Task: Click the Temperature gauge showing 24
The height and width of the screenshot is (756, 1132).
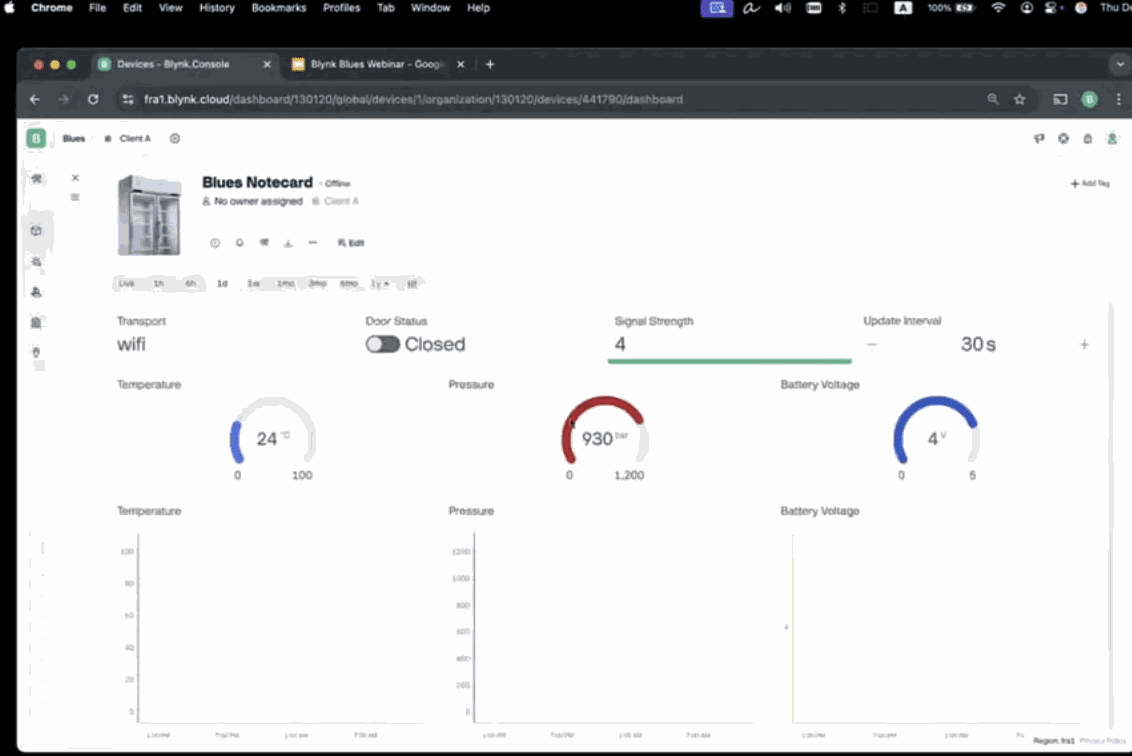Action: point(272,432)
